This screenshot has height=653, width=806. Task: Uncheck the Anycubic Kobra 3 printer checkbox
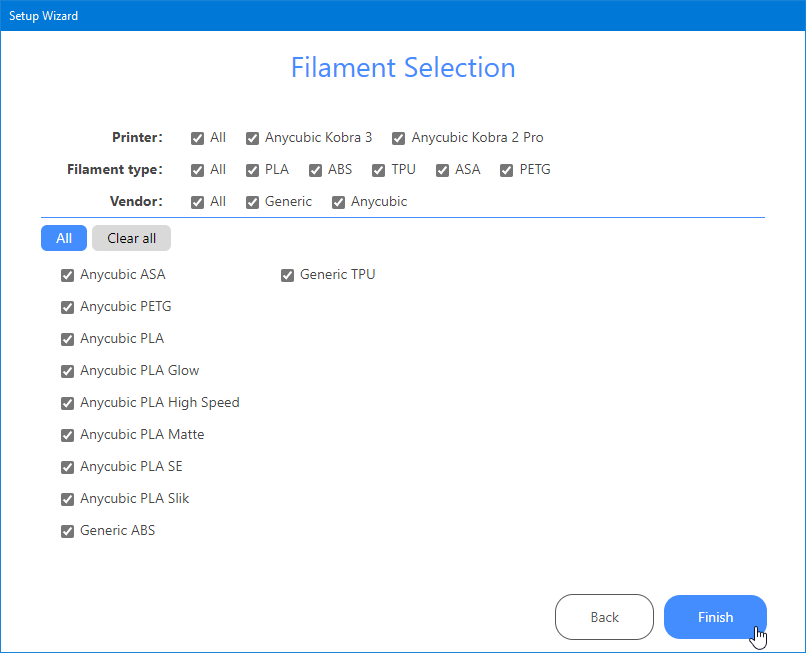pyautogui.click(x=253, y=138)
